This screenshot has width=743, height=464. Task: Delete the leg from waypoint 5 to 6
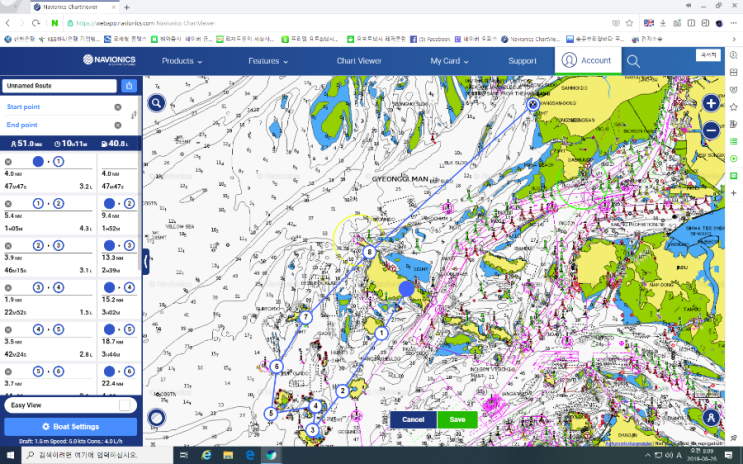coord(8,372)
